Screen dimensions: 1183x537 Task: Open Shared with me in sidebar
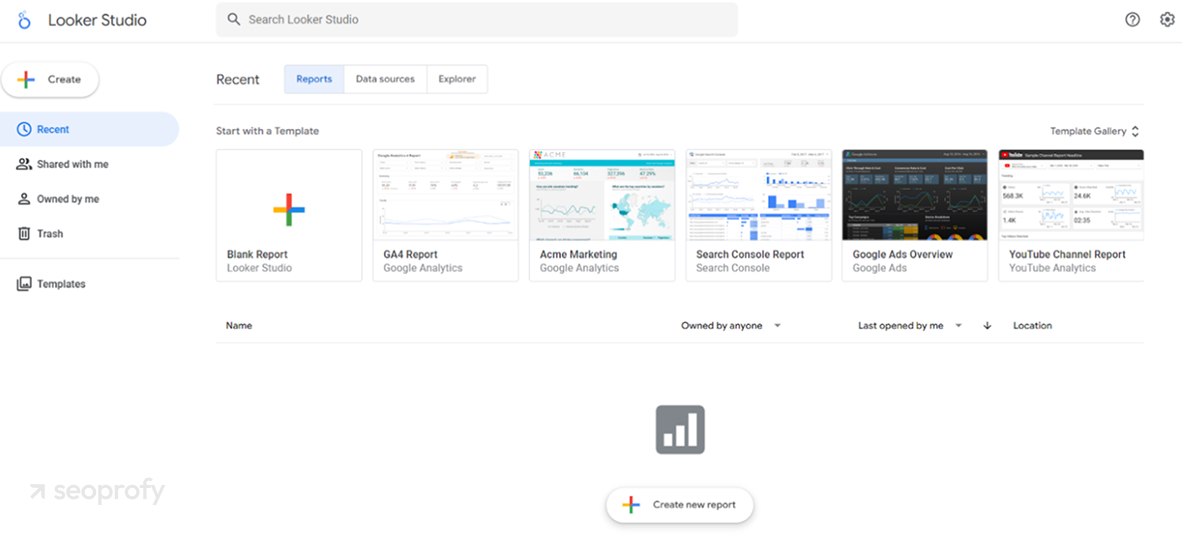72,164
